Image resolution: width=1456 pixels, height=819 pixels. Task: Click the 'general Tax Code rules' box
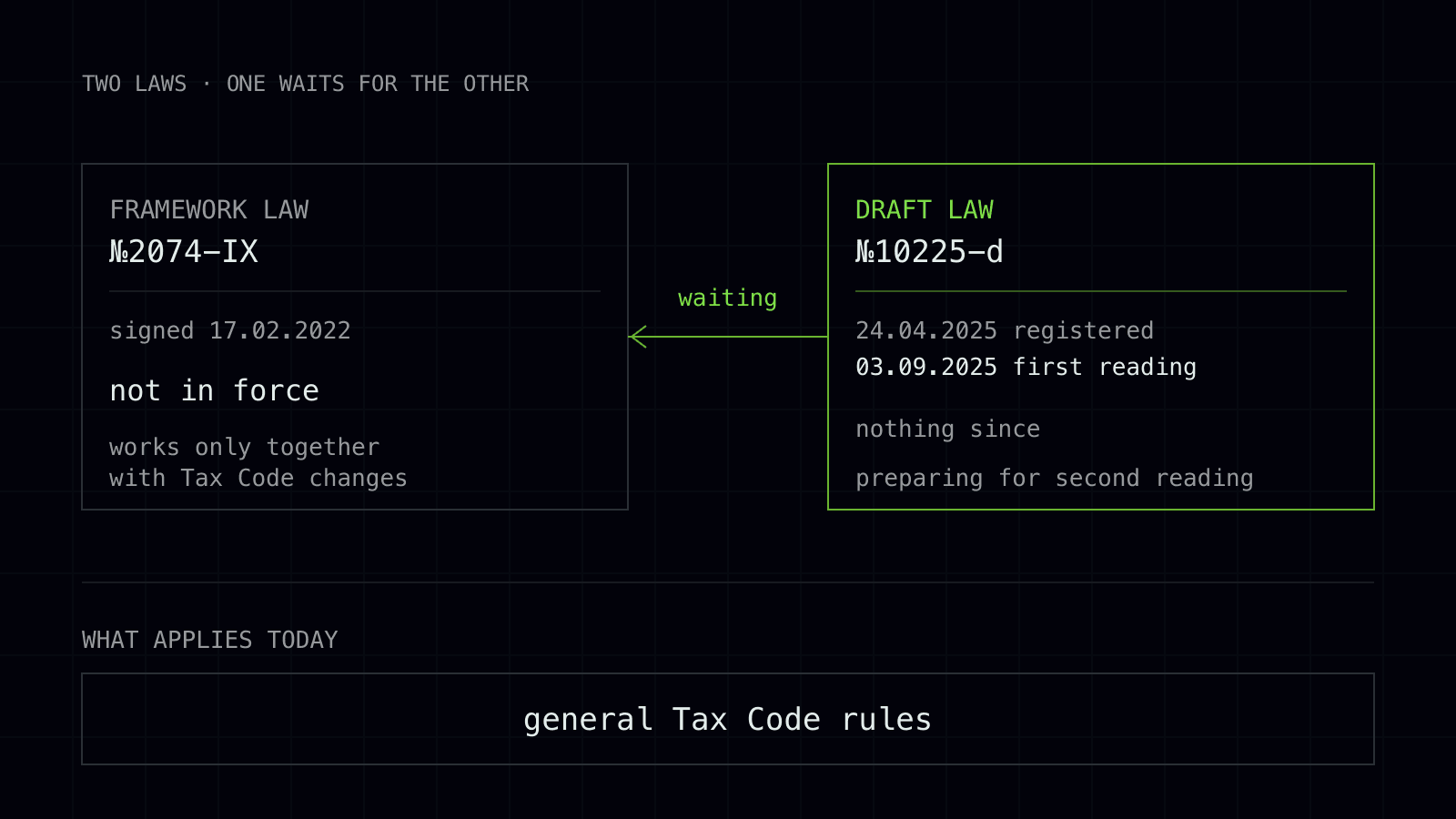tap(728, 719)
